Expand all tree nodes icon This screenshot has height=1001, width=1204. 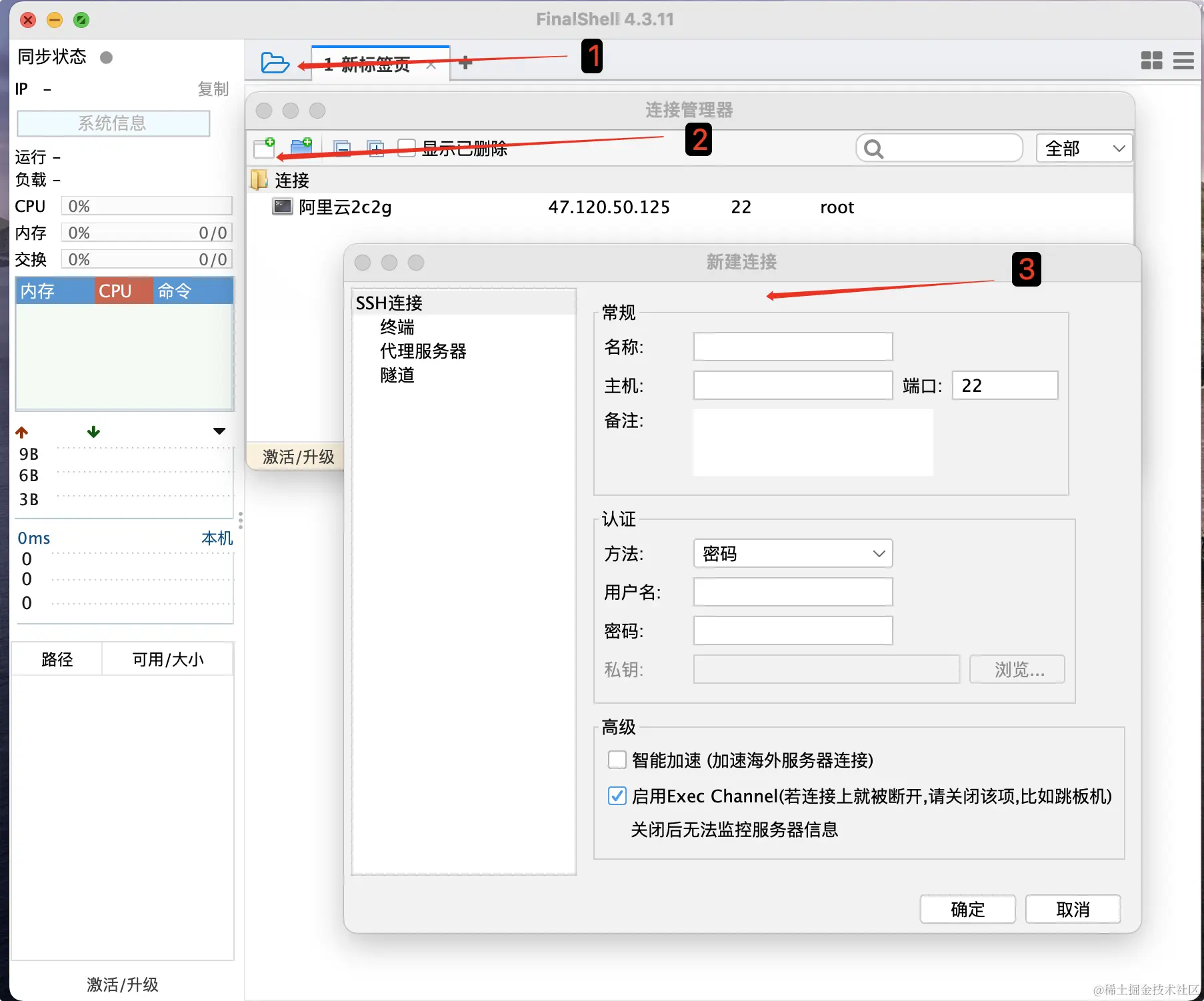point(376,148)
